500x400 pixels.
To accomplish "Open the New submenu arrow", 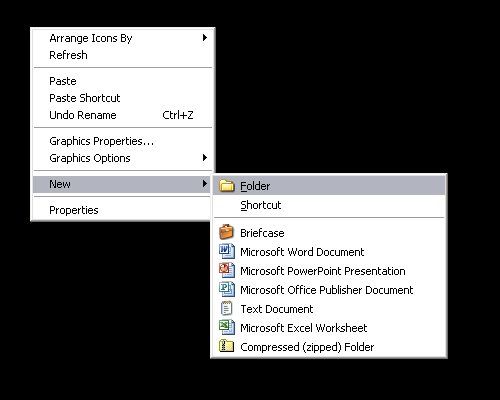I will 205,183.
